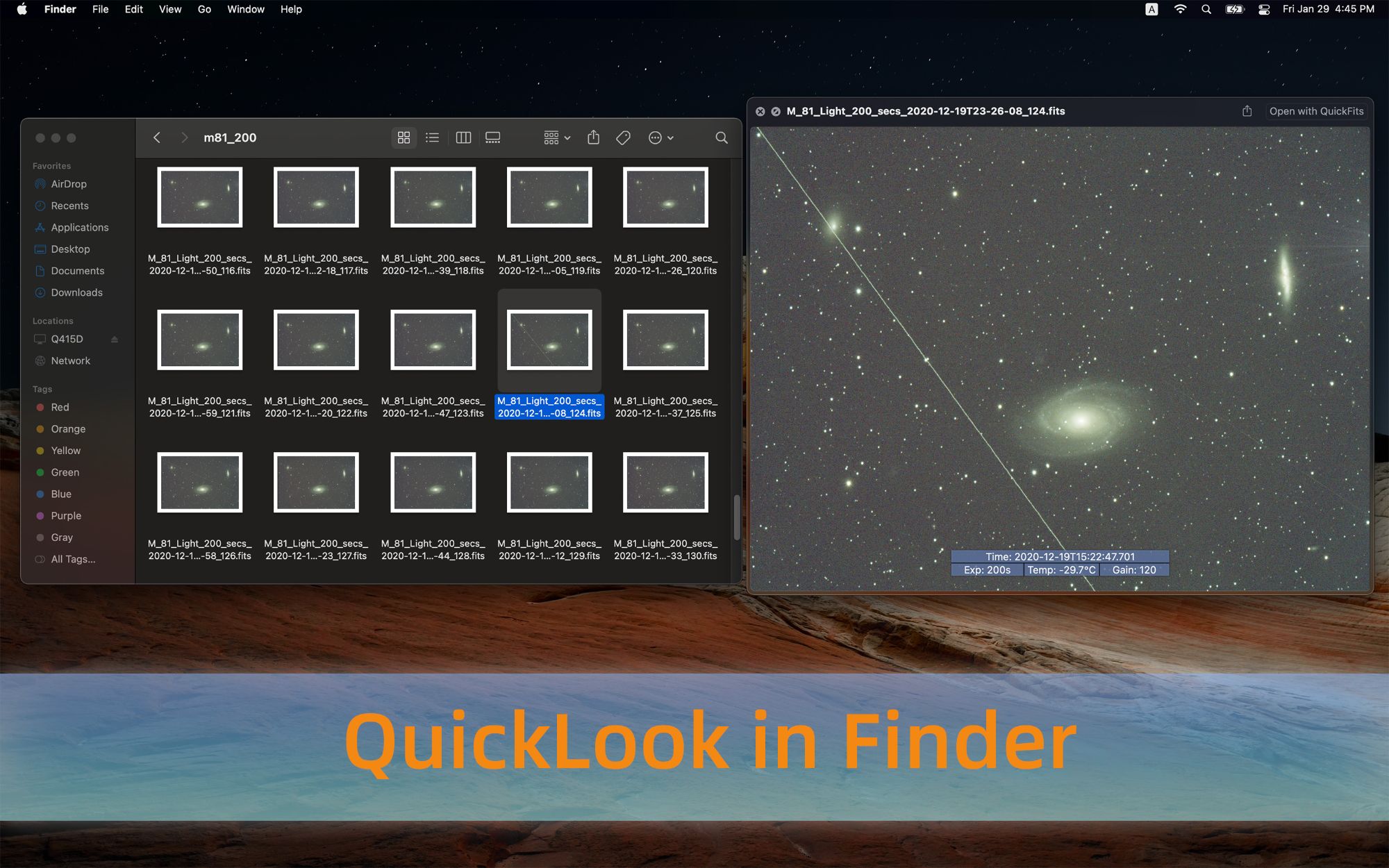
Task: Open the group-by dropdown in toolbar
Action: tap(557, 137)
